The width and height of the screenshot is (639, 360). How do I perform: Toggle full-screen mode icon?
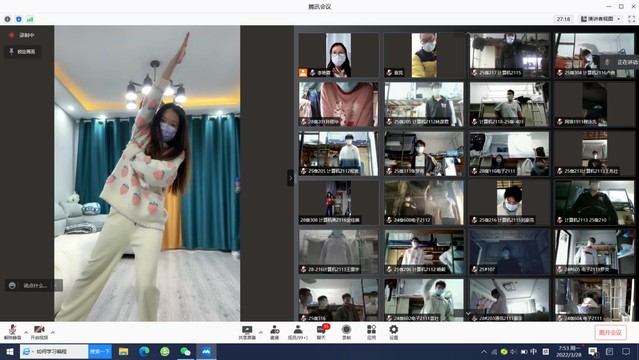[x=632, y=19]
